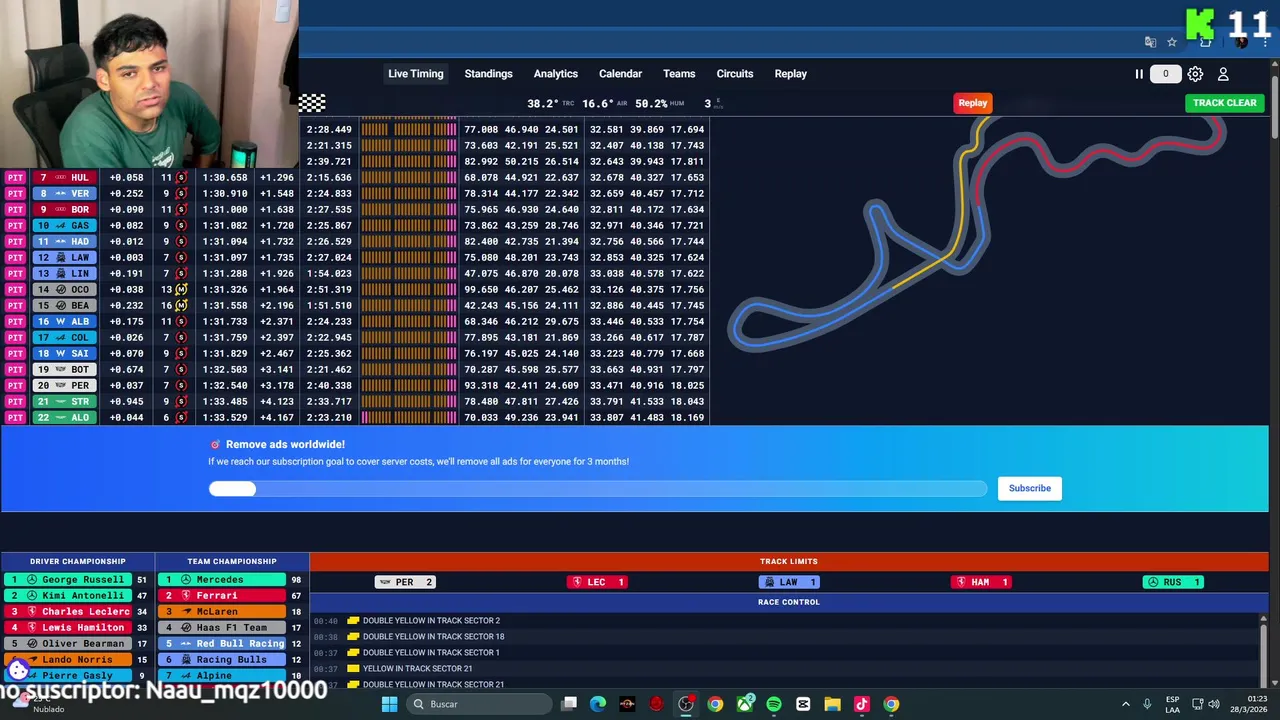This screenshot has width=1280, height=720.
Task: Open File Explorer from the taskbar
Action: click(x=832, y=704)
